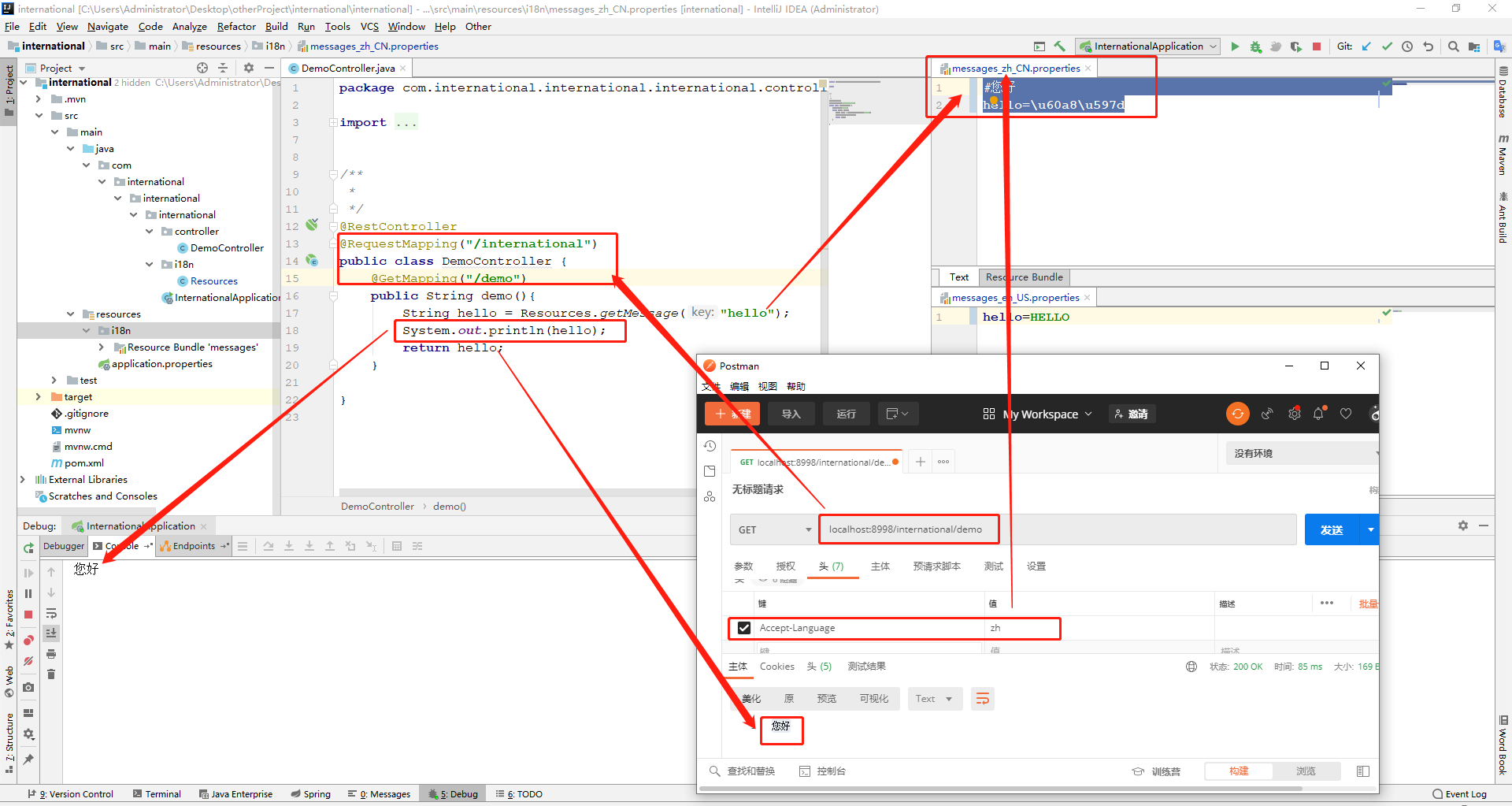Show Git history clock icon
1512x806 pixels.
click(1407, 46)
